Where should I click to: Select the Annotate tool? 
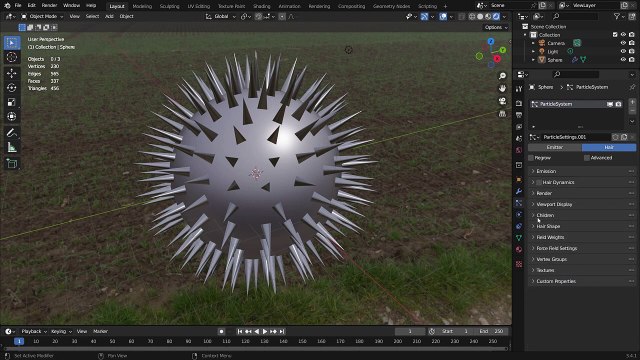click(12, 133)
